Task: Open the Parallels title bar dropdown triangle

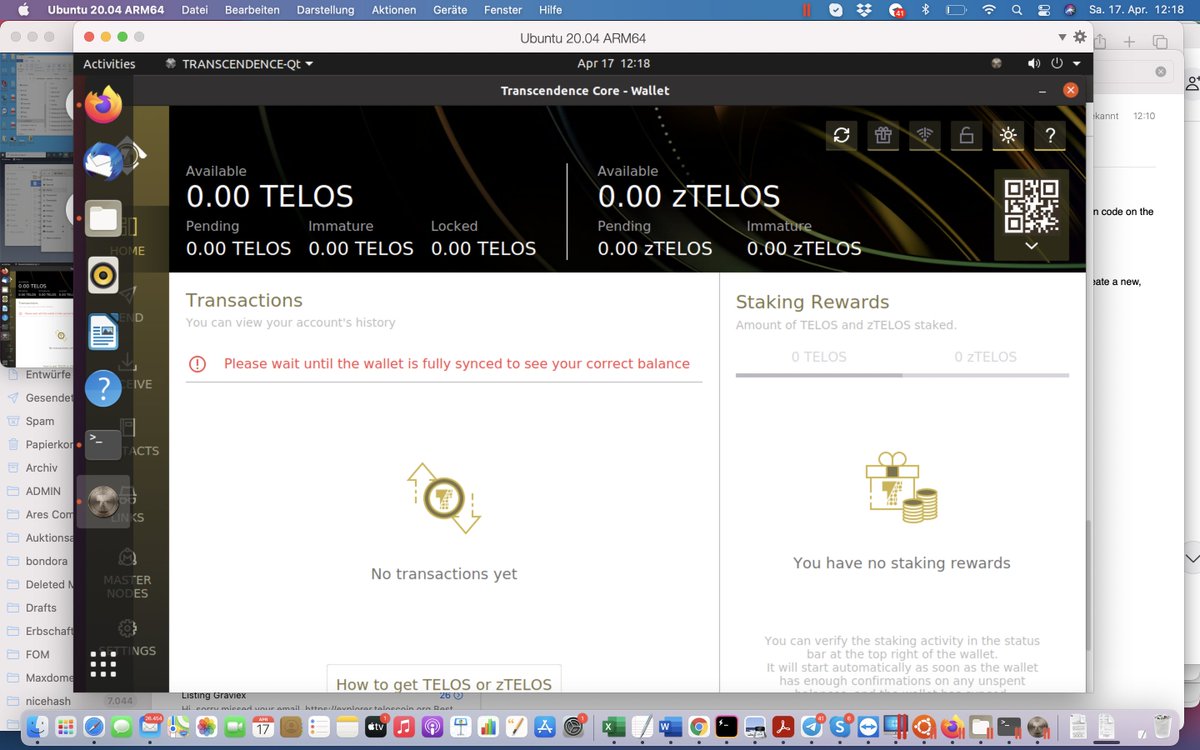Action: coord(1063,36)
